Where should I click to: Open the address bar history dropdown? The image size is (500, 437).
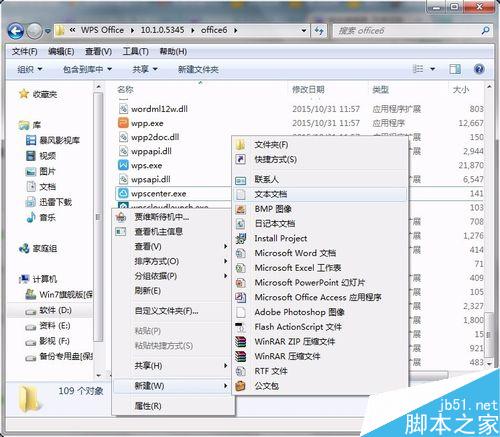[x=304, y=31]
